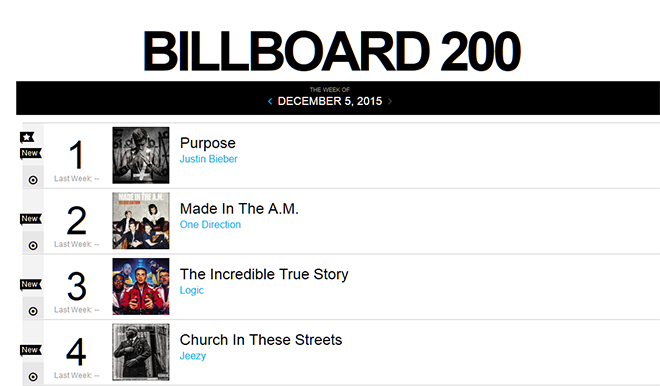Click the star badge beside Purpose
Viewport: 660px width, 386px height.
[x=27, y=137]
